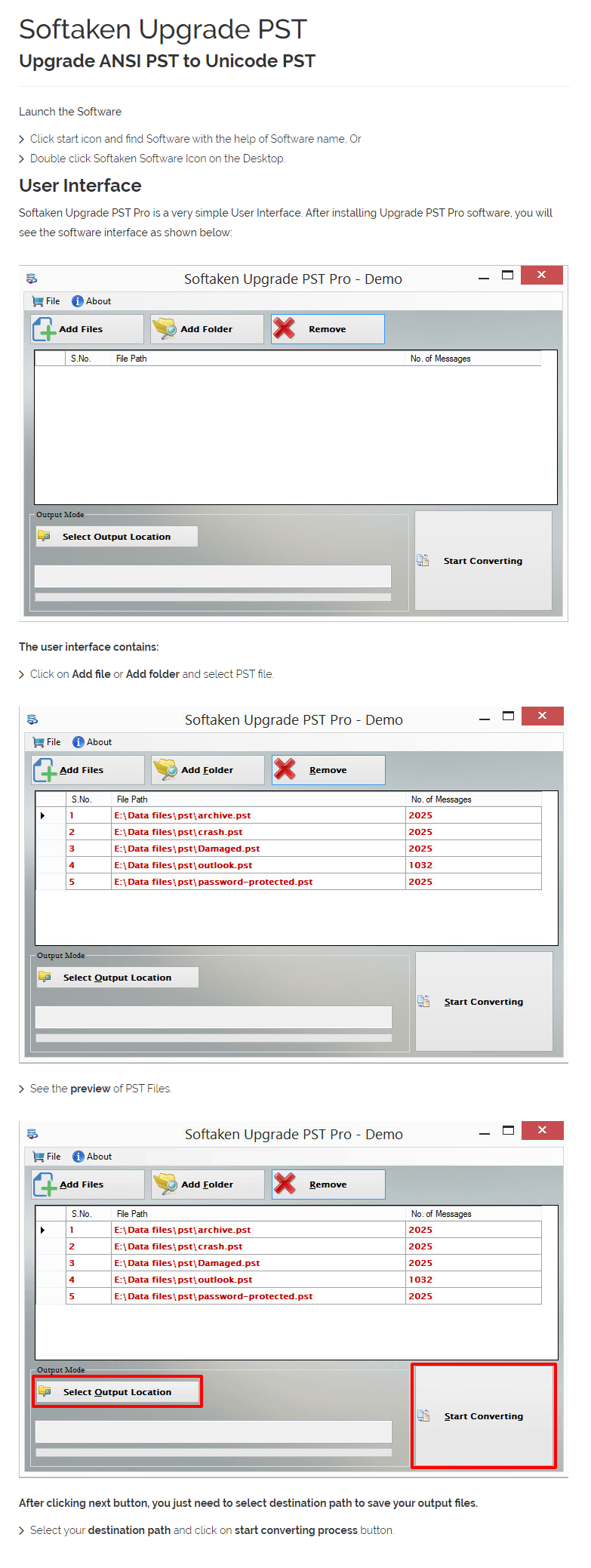The width and height of the screenshot is (591, 1568).
Task: Click output path field in window under 'Add file' step
Action: coord(214,1017)
